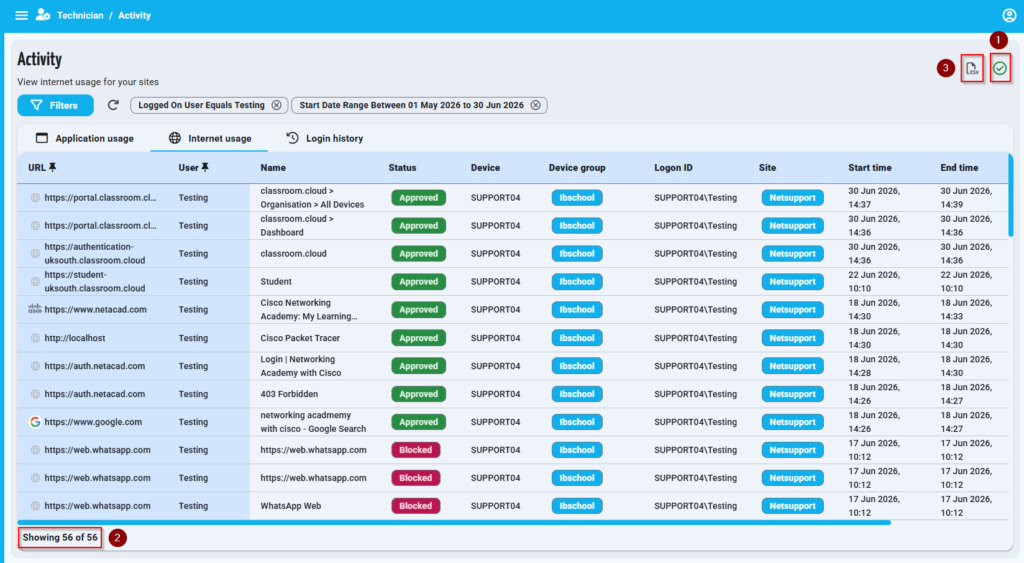Click the Cisco icon beside netacad.com
Image resolution: width=1024 pixels, height=563 pixels.
35,309
